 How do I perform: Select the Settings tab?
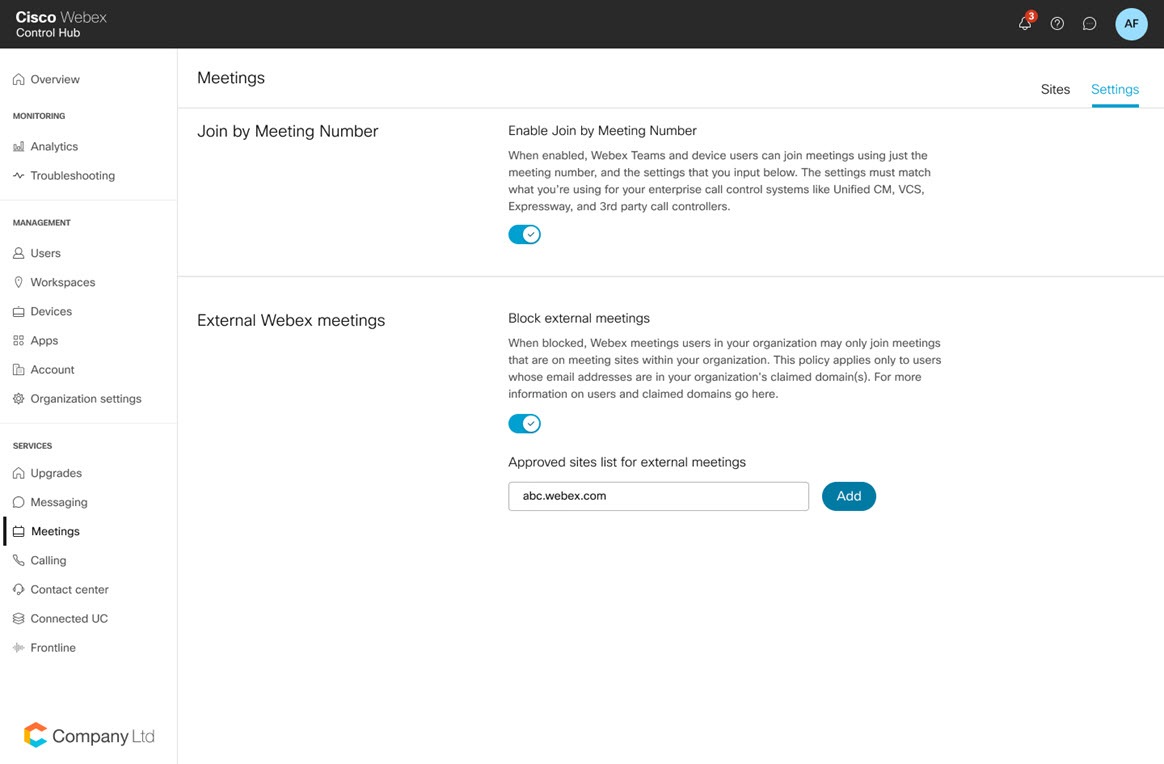(x=1115, y=90)
